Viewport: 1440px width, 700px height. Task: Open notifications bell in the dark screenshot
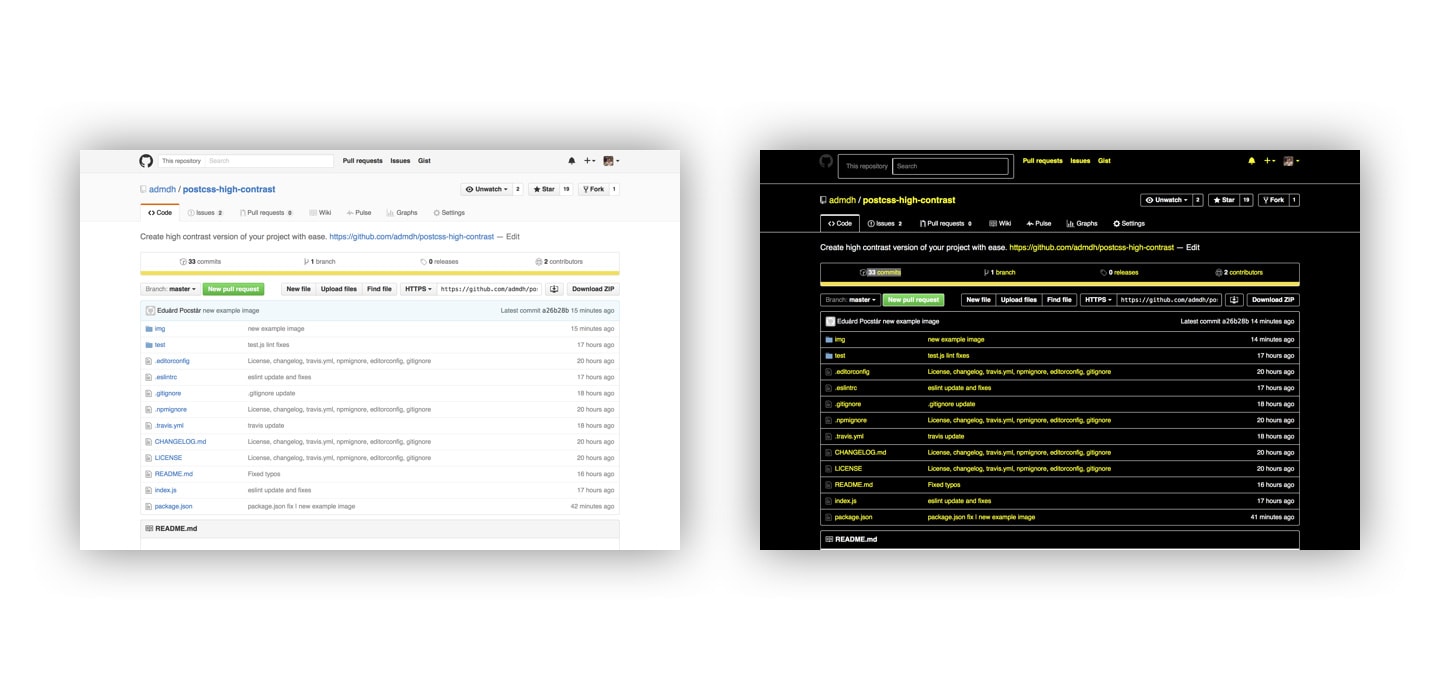click(1252, 161)
